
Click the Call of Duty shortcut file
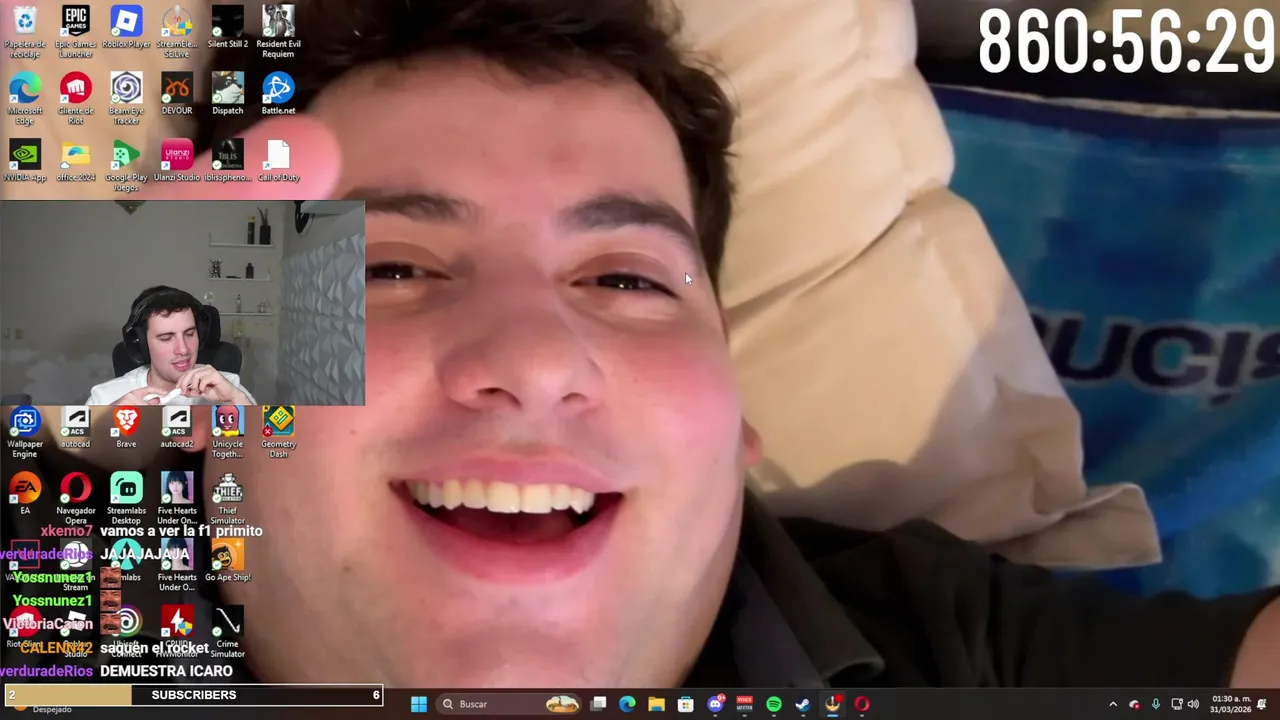pyautogui.click(x=278, y=160)
